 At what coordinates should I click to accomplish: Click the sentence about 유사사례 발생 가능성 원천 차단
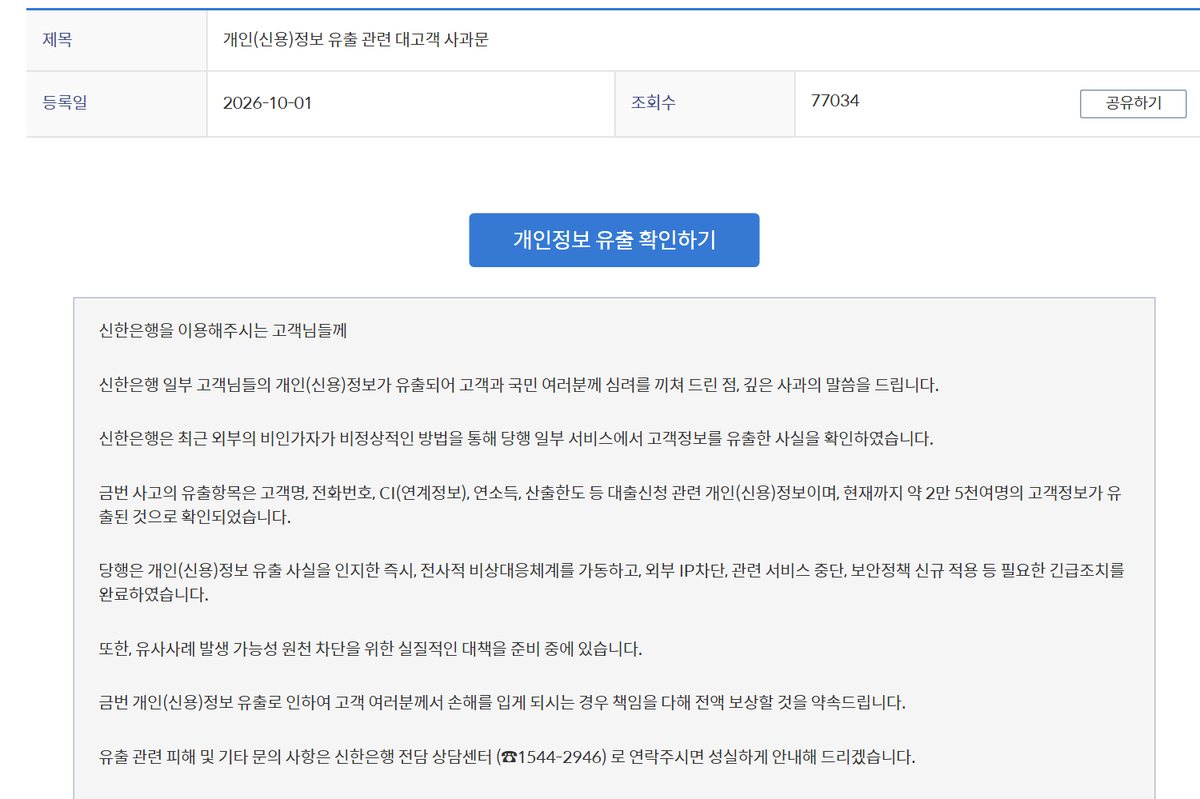click(x=371, y=649)
